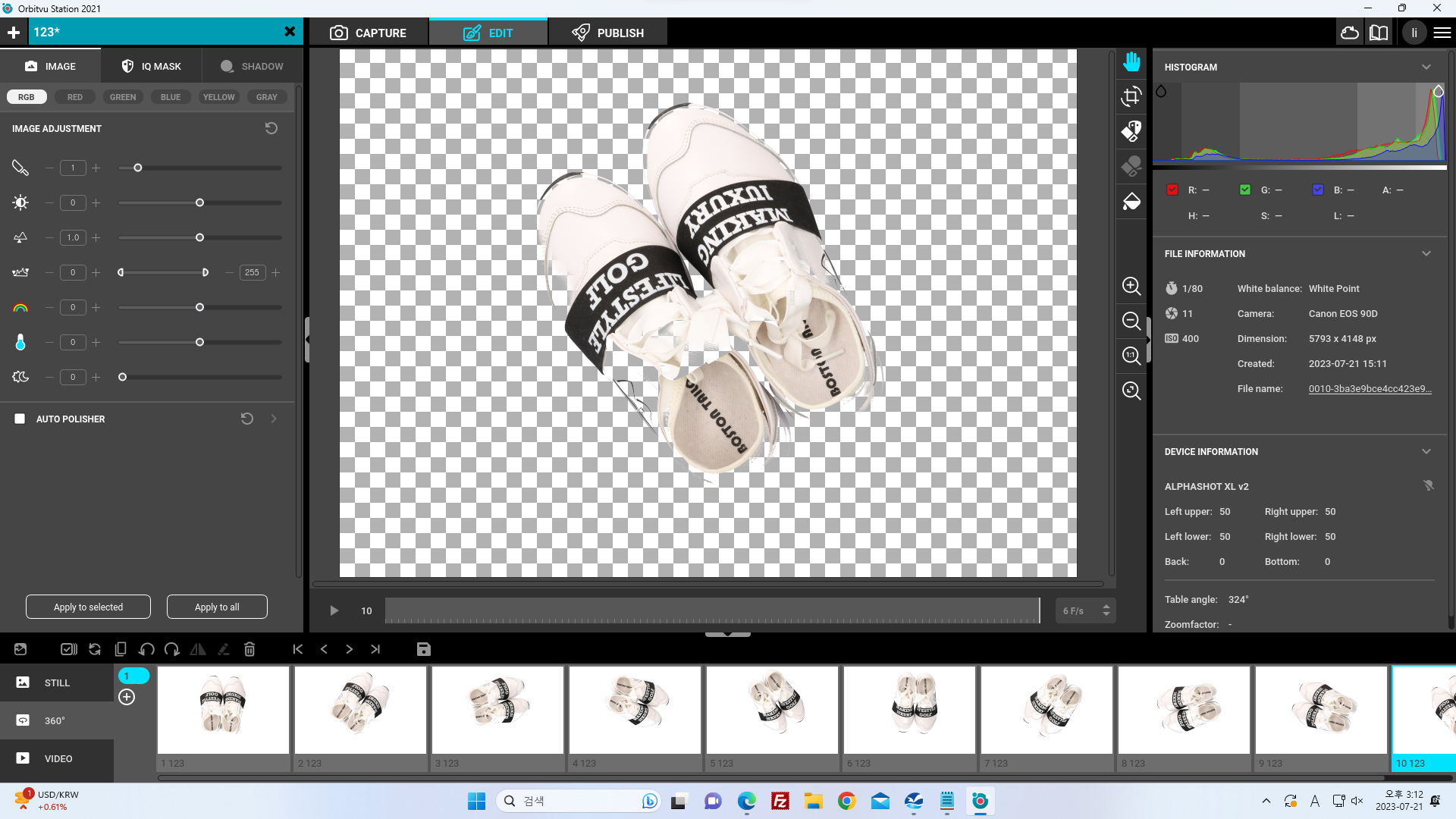Collapse the Histogram panel
This screenshot has width=1456, height=819.
pyautogui.click(x=1426, y=67)
